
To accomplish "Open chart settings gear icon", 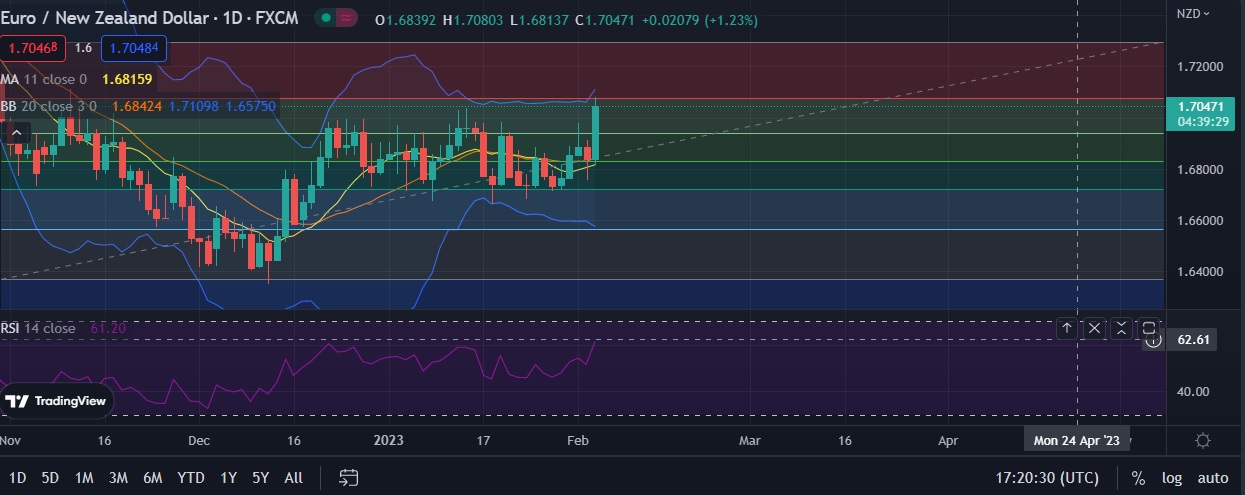I will pos(1203,441).
